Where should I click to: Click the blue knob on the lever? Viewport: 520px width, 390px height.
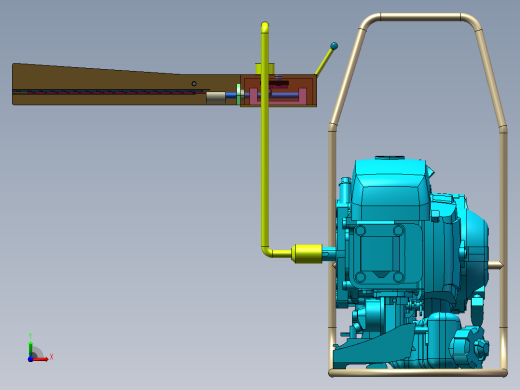click(x=334, y=46)
